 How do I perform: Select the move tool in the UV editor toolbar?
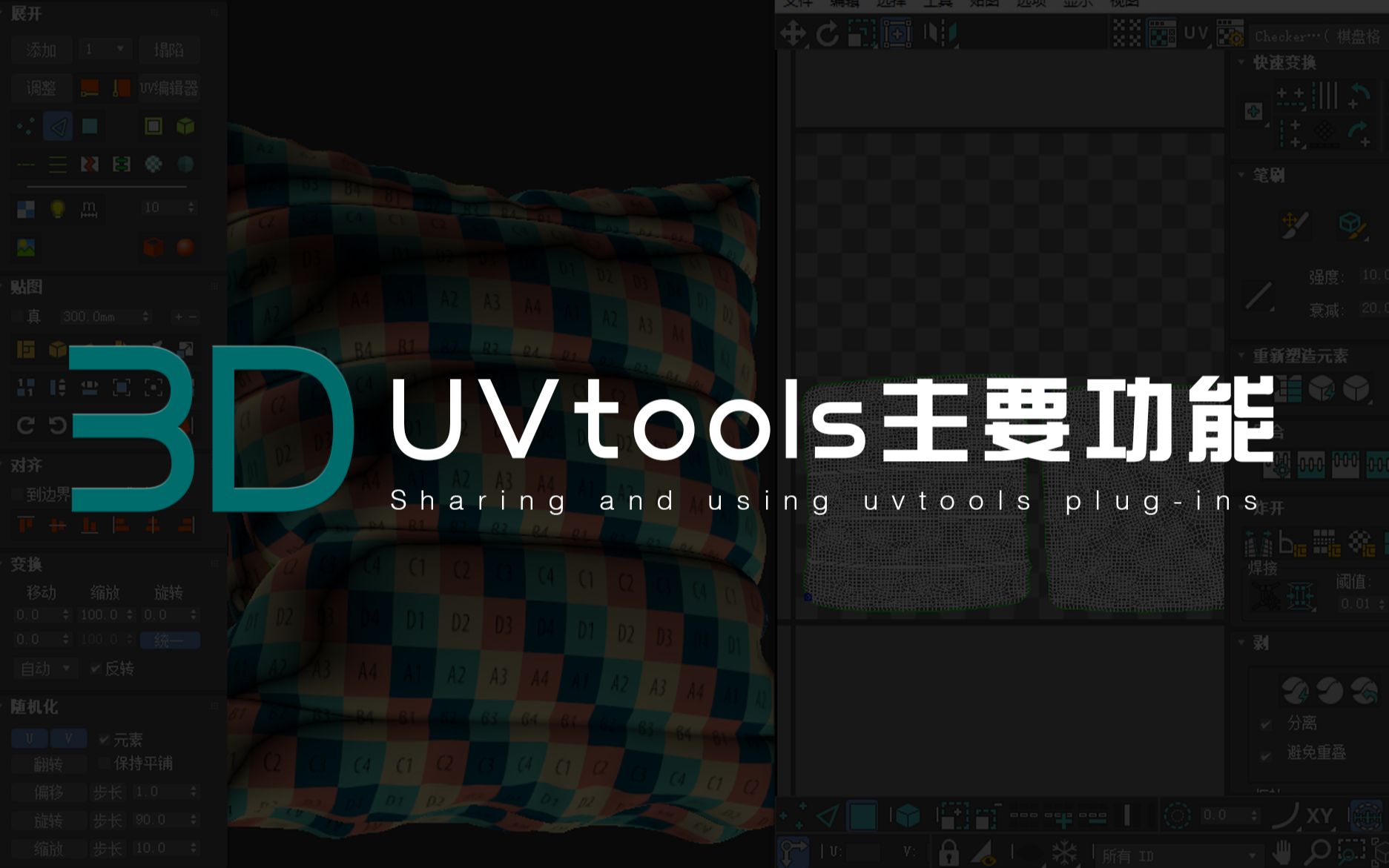point(794,33)
